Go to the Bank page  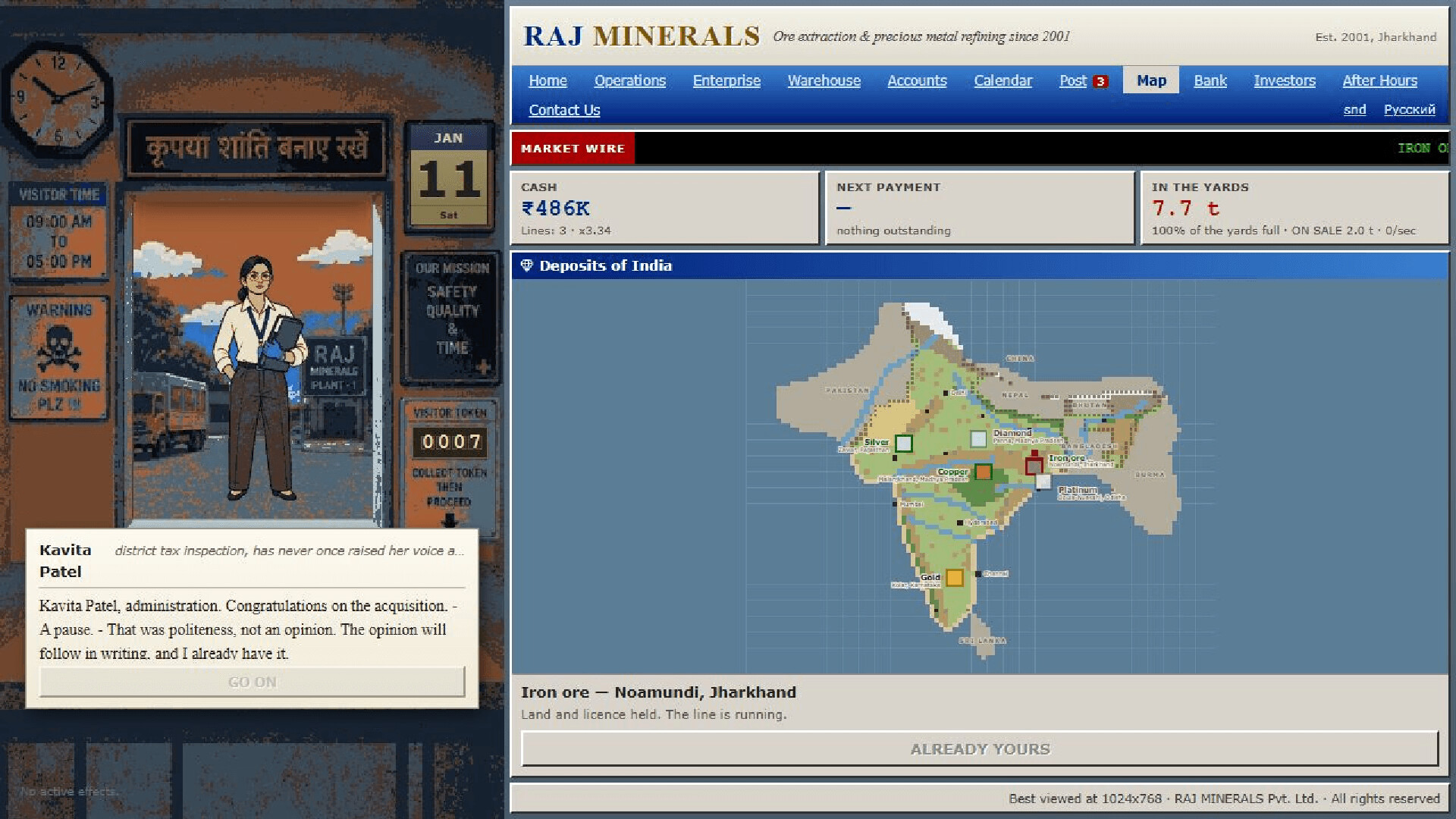pos(1210,80)
